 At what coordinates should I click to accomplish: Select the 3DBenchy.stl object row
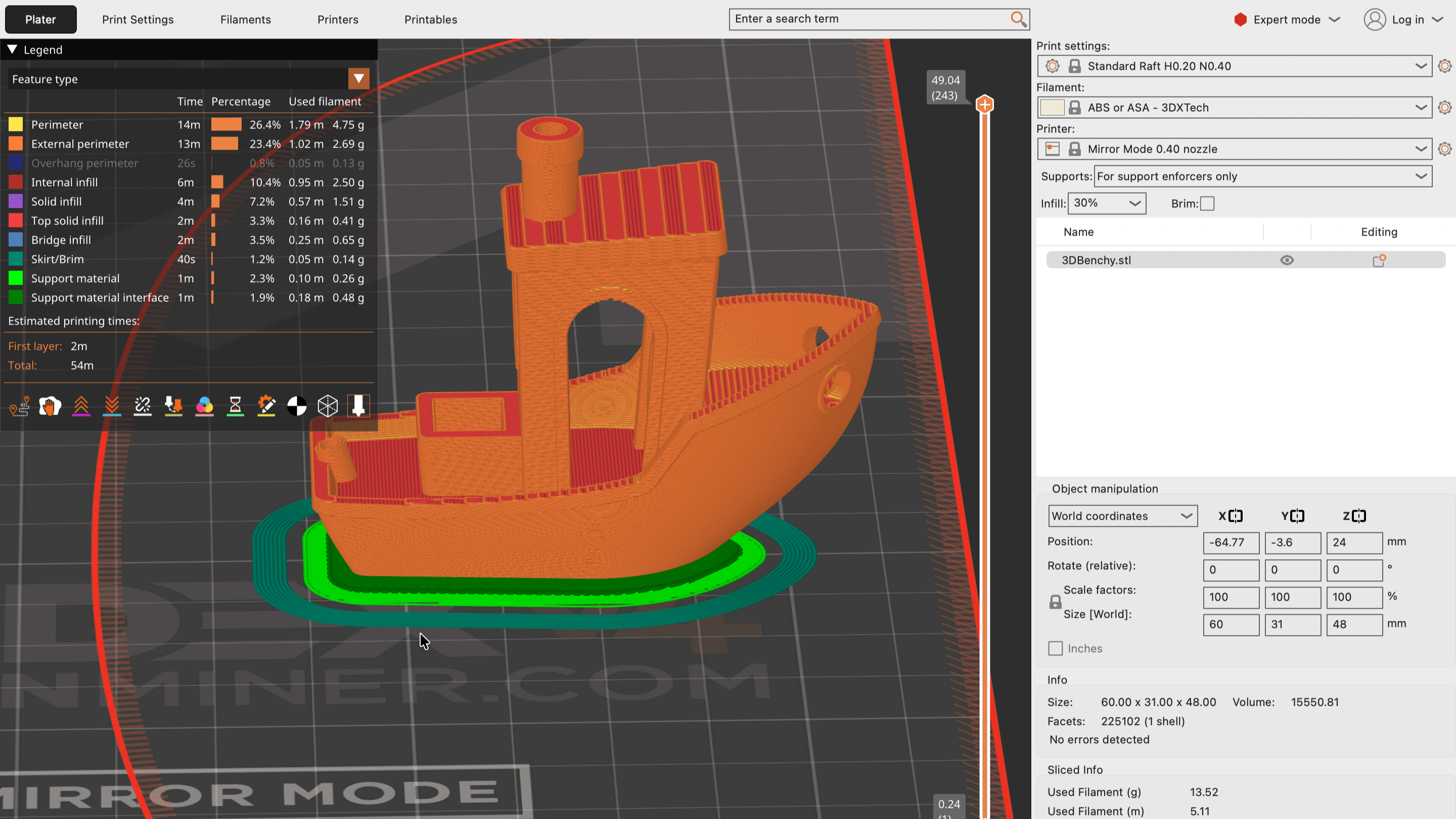(x=1246, y=260)
